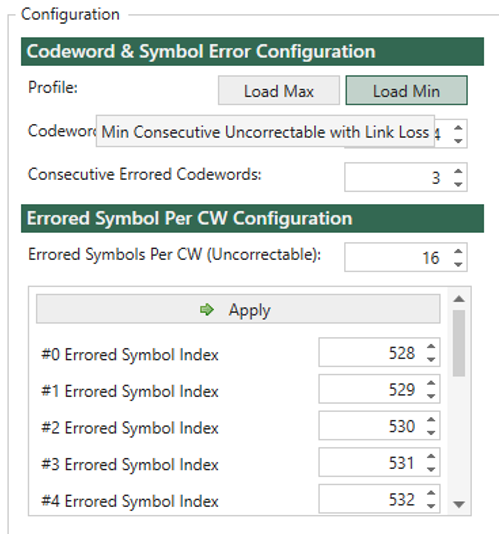Click the Load Min profile button
Image resolution: width=503 pixels, height=536 pixels.
coord(406,90)
